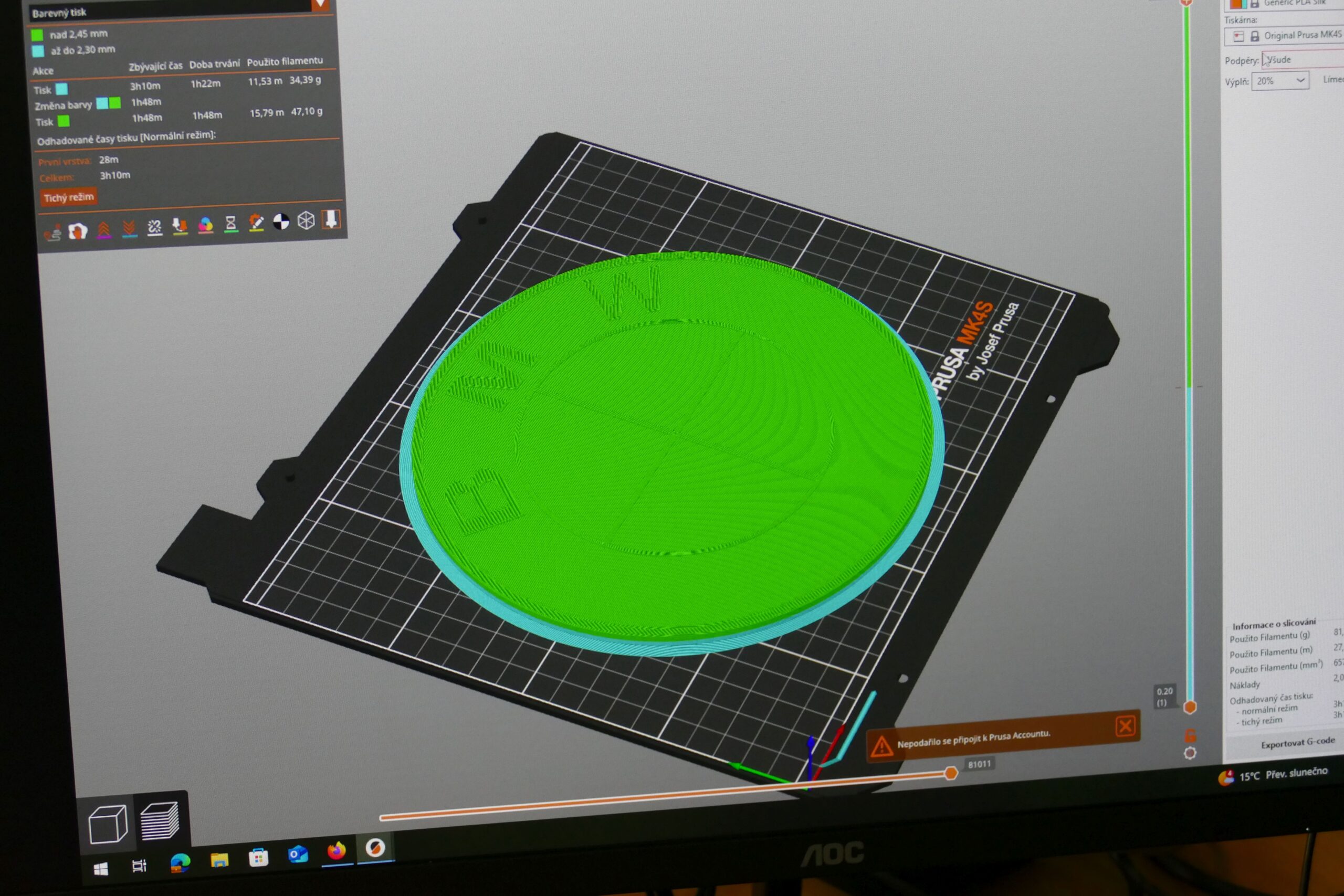Switch to layers preview view
Screen dimensions: 1344x896
tap(160, 820)
